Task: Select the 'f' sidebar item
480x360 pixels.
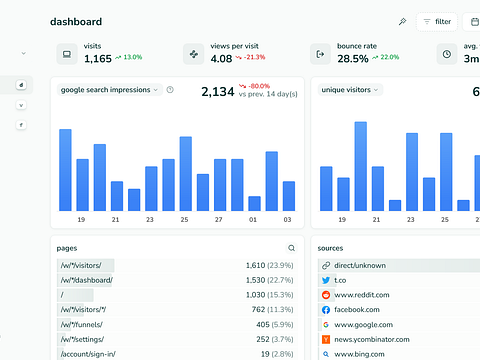Action: click(x=21, y=125)
